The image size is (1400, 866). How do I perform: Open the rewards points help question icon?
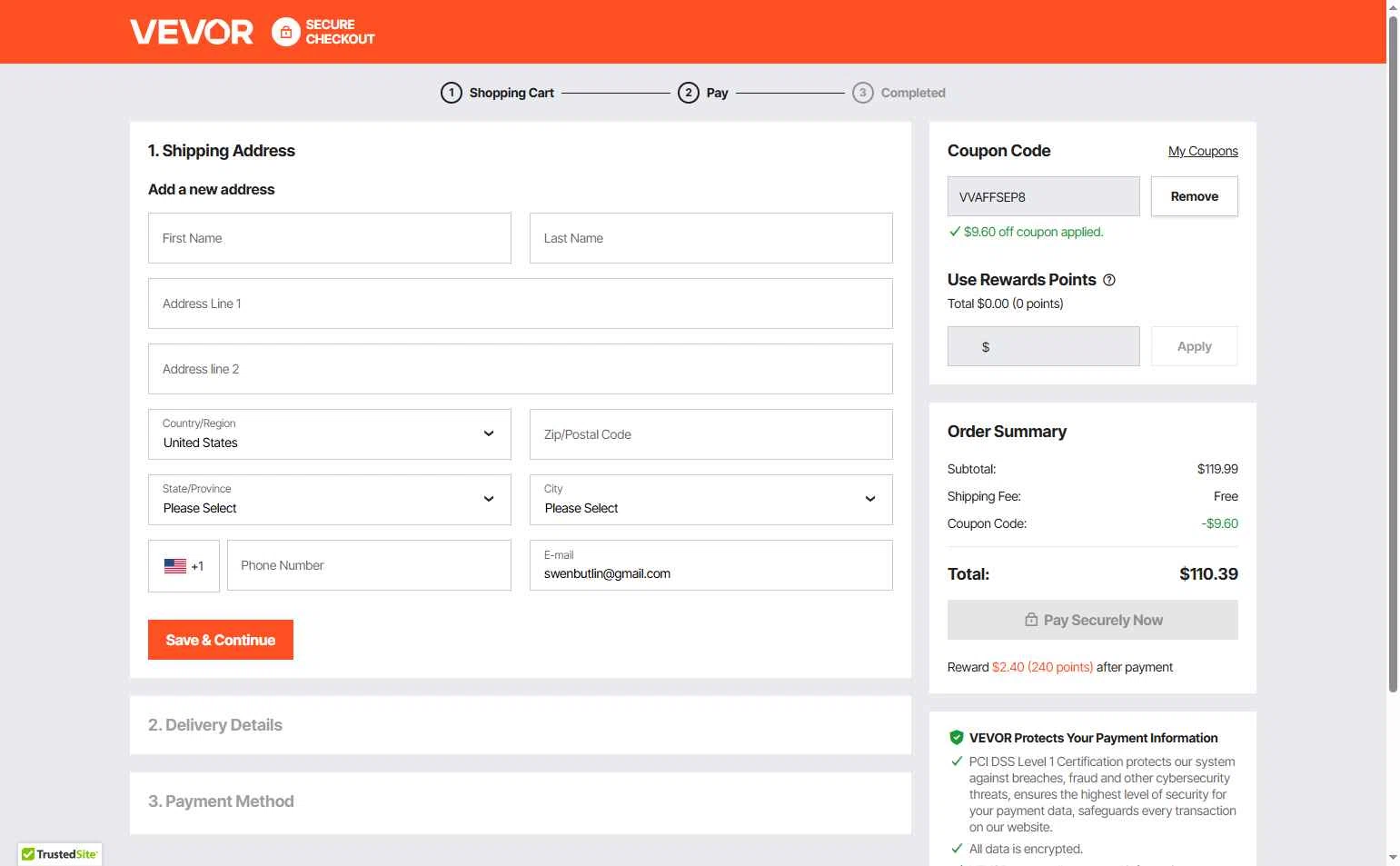point(1109,280)
